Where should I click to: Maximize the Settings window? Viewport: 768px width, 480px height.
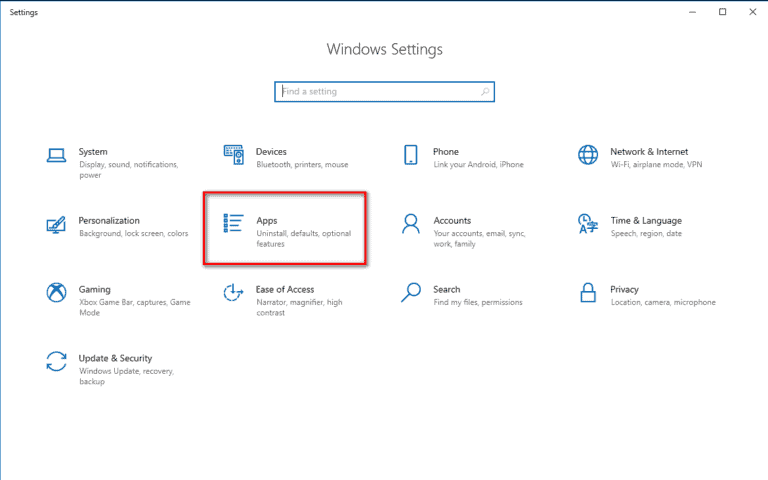pos(722,12)
